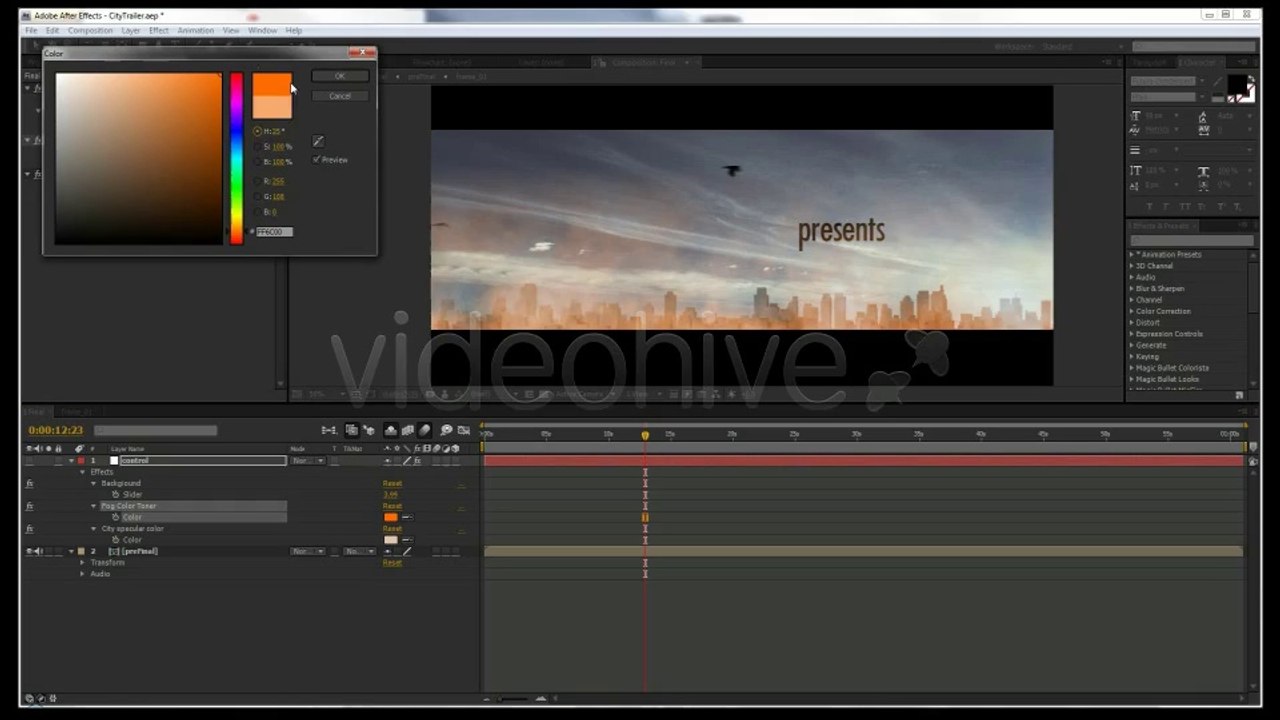The image size is (1280, 720).
Task: Toggle the Fog Color Toner Color stopwatch
Action: pyautogui.click(x=116, y=517)
